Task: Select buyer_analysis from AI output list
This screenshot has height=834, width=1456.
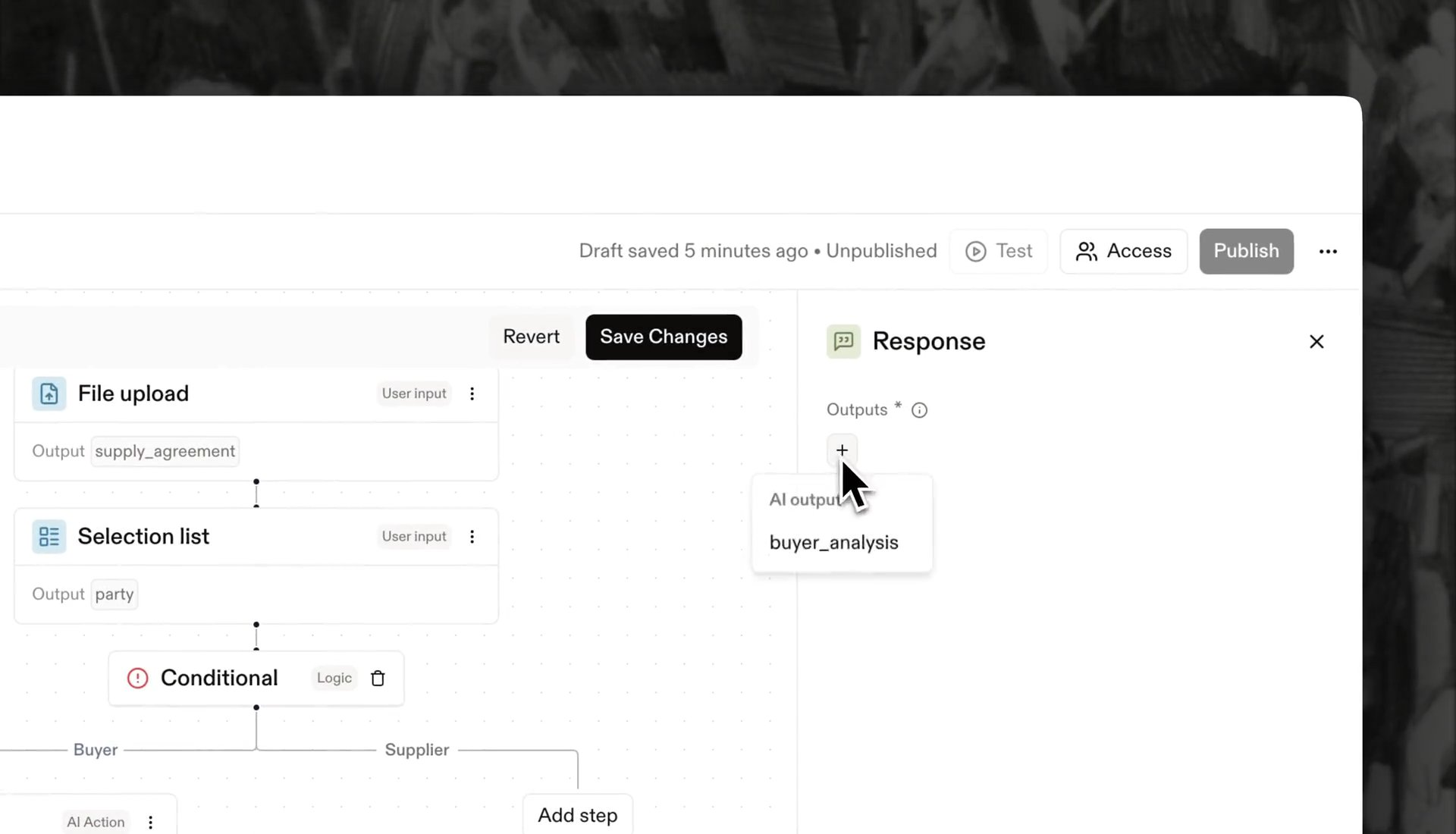Action: [833, 542]
